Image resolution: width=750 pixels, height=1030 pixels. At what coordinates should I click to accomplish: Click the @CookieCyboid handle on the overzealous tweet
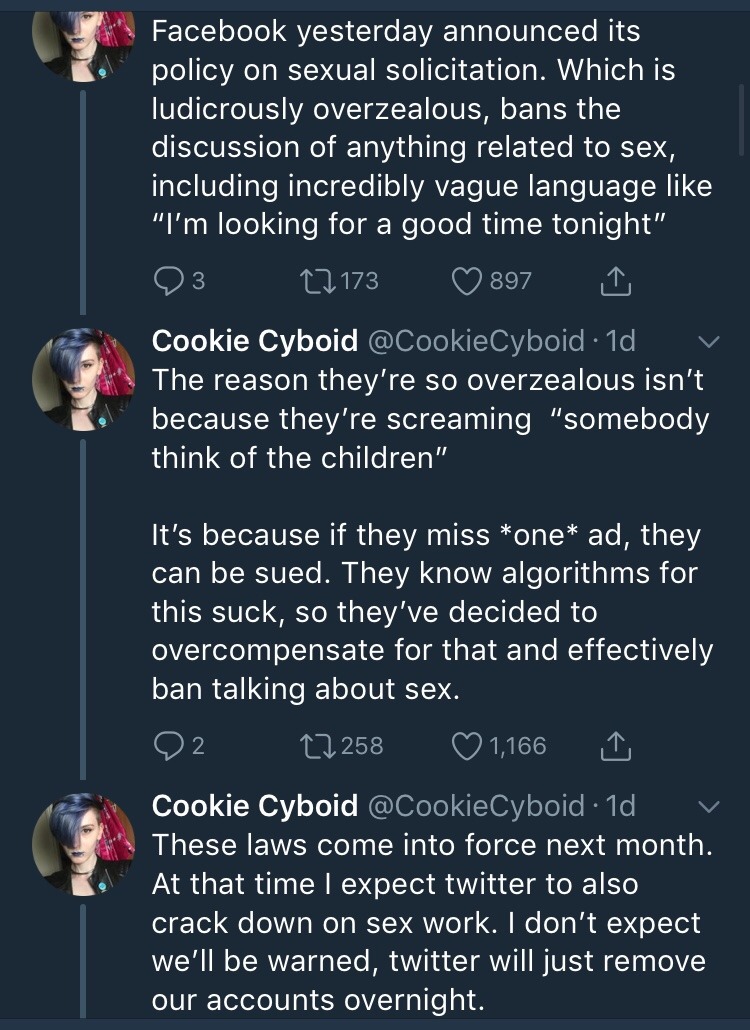click(476, 341)
